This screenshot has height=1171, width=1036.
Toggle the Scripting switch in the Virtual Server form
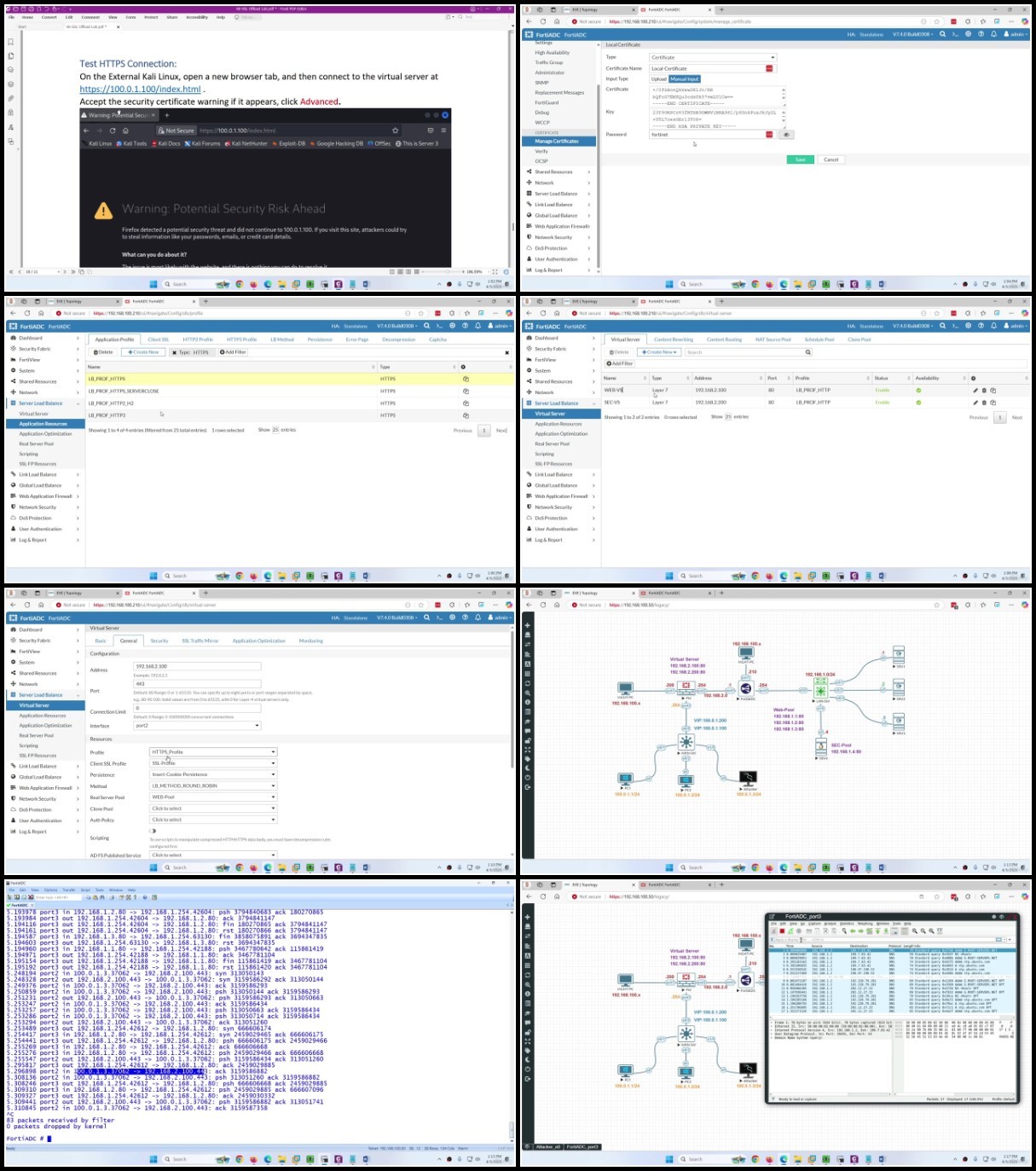coord(153,831)
